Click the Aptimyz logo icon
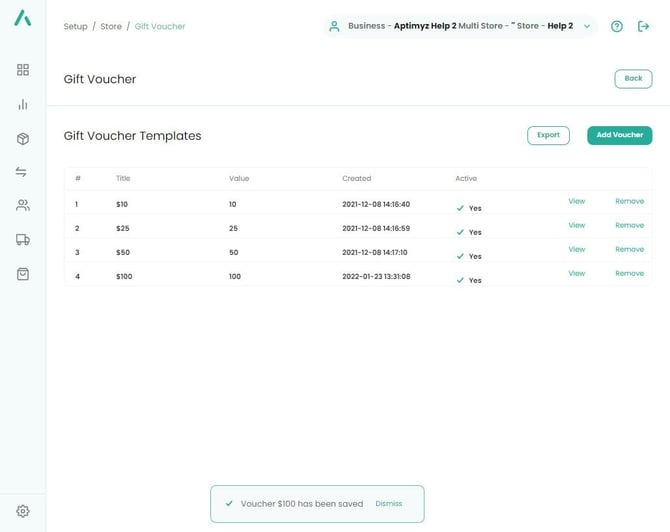The image size is (670, 532). pos(22,18)
